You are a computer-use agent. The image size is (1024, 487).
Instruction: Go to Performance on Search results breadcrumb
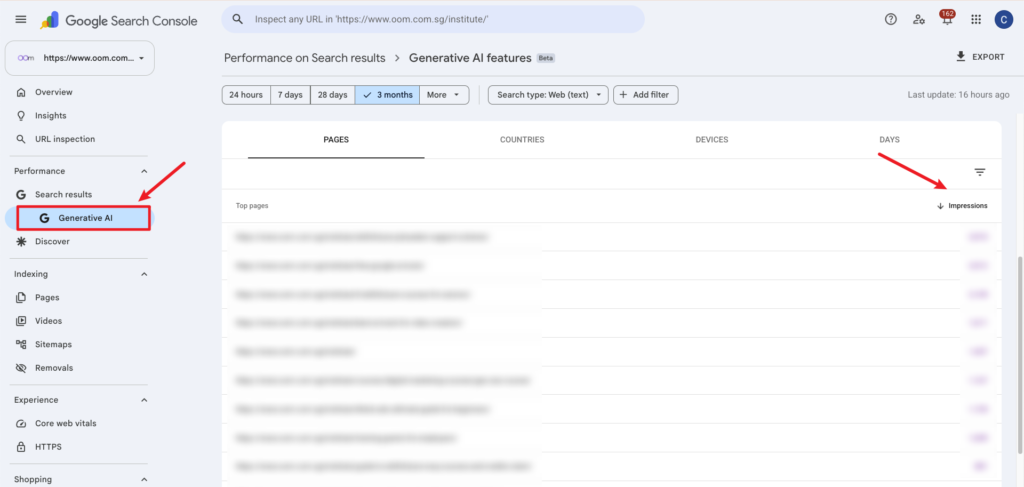pyautogui.click(x=305, y=57)
